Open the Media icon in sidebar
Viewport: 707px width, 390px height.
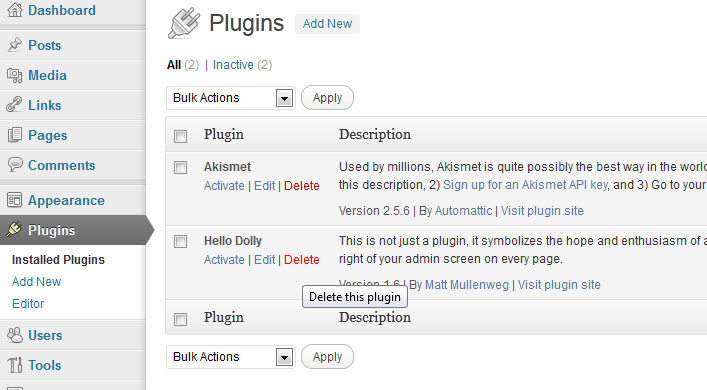(x=14, y=75)
